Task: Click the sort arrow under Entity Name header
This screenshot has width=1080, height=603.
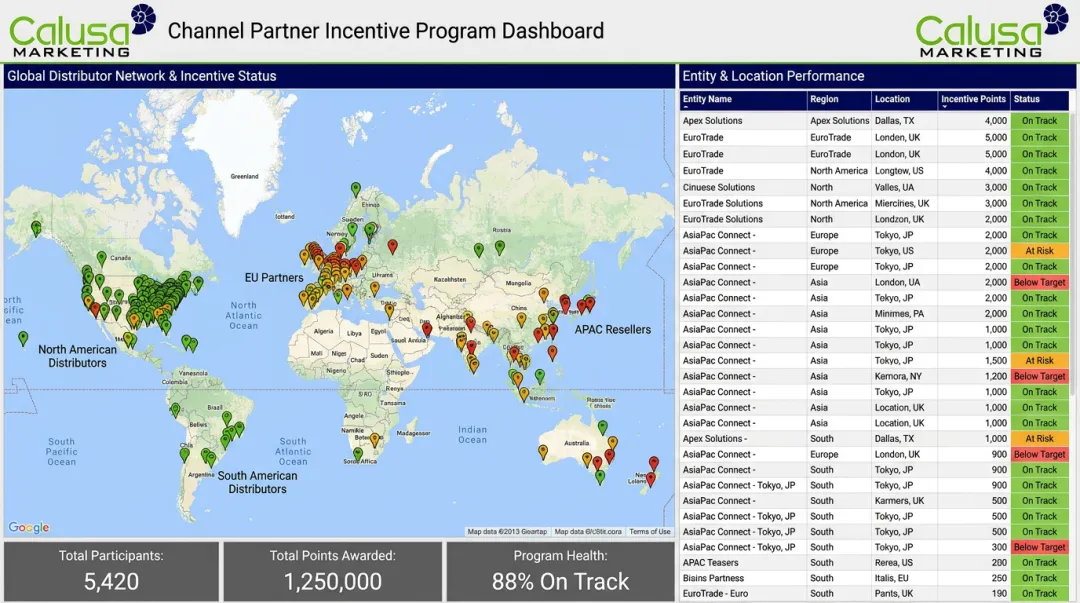Action: [x=686, y=107]
